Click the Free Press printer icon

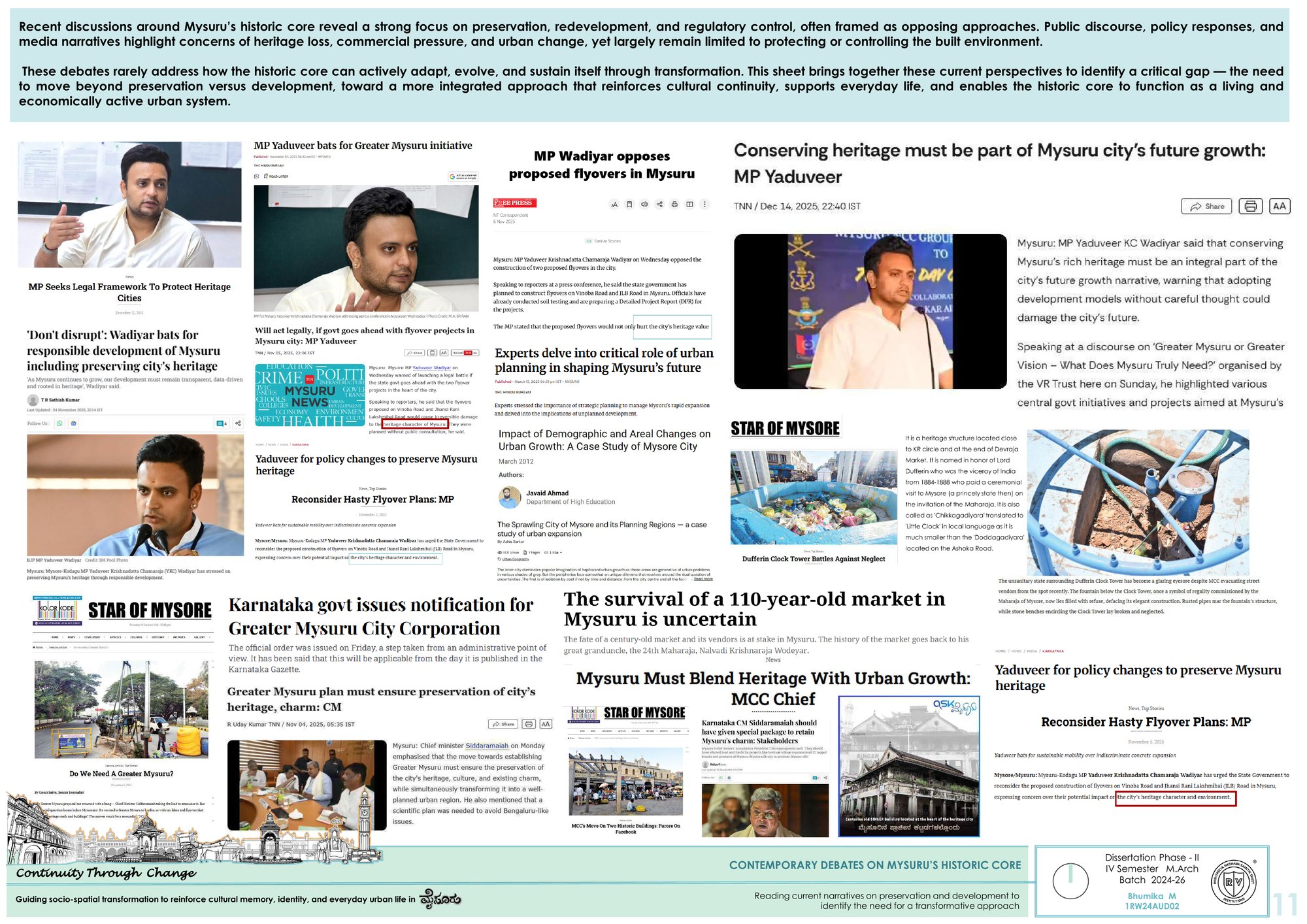[674, 205]
